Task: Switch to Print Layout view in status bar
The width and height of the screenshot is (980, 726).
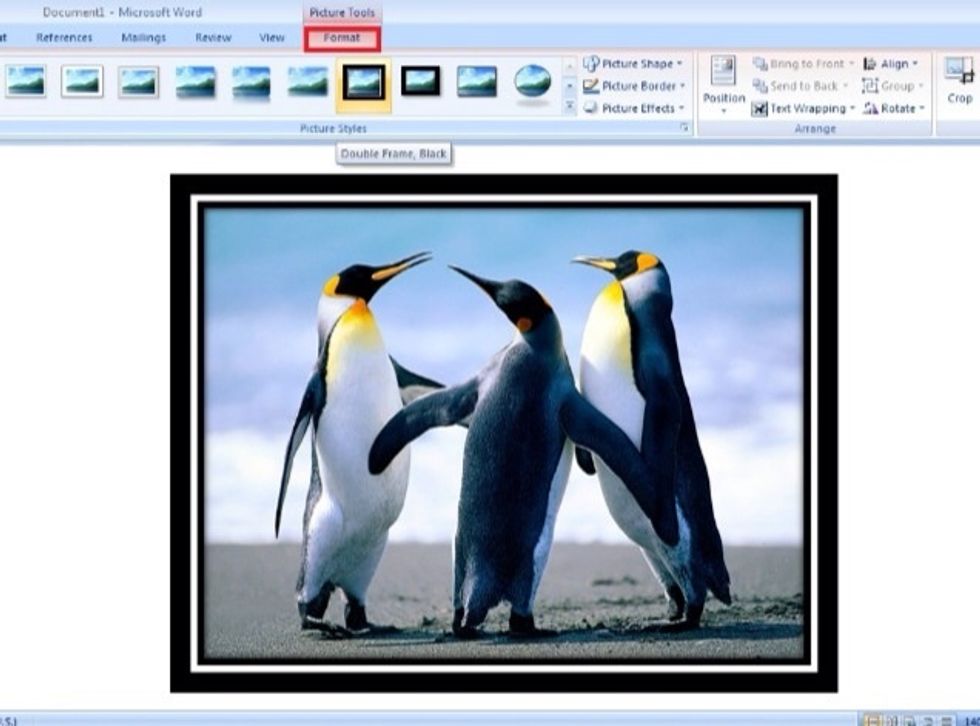Action: pyautogui.click(x=872, y=719)
